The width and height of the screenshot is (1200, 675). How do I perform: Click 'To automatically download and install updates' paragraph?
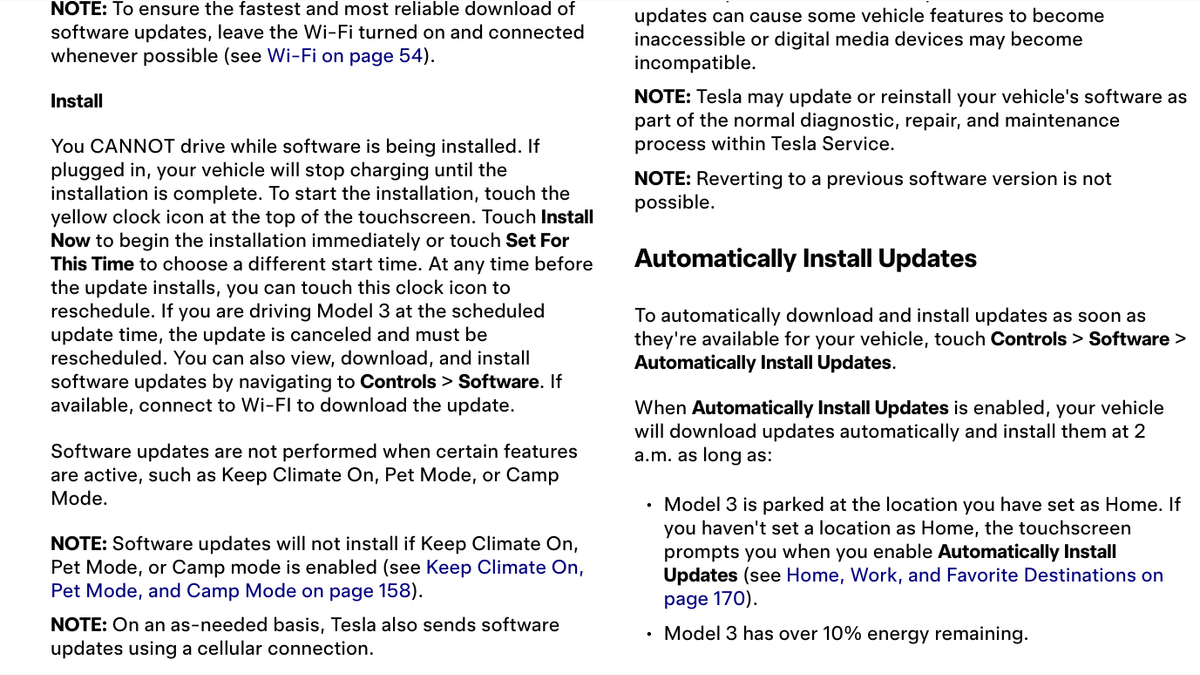click(910, 339)
